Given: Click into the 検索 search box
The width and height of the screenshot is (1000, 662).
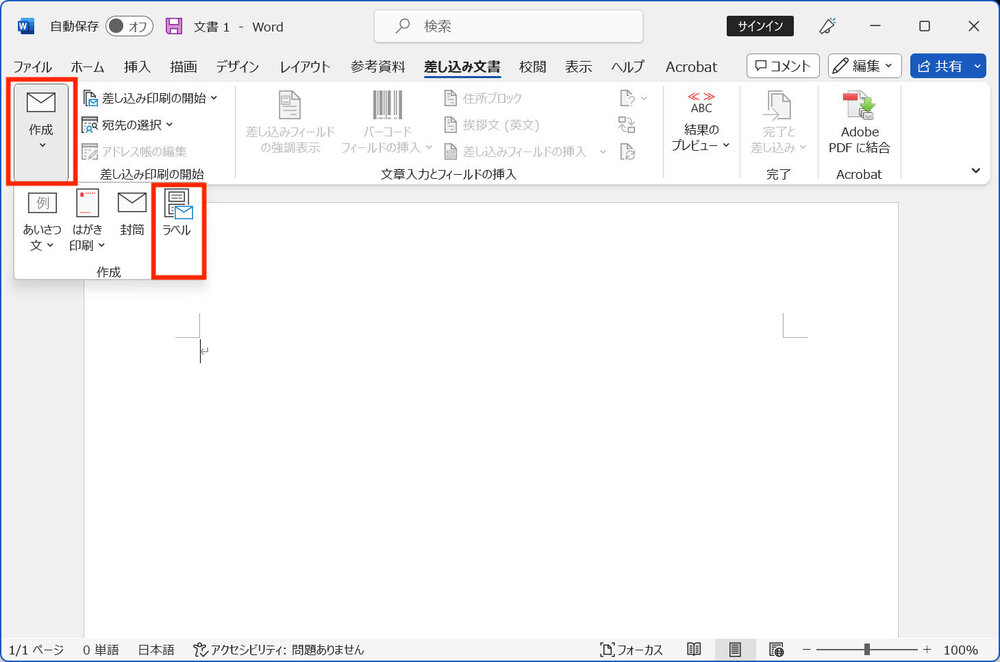Looking at the screenshot, I should click(x=508, y=26).
